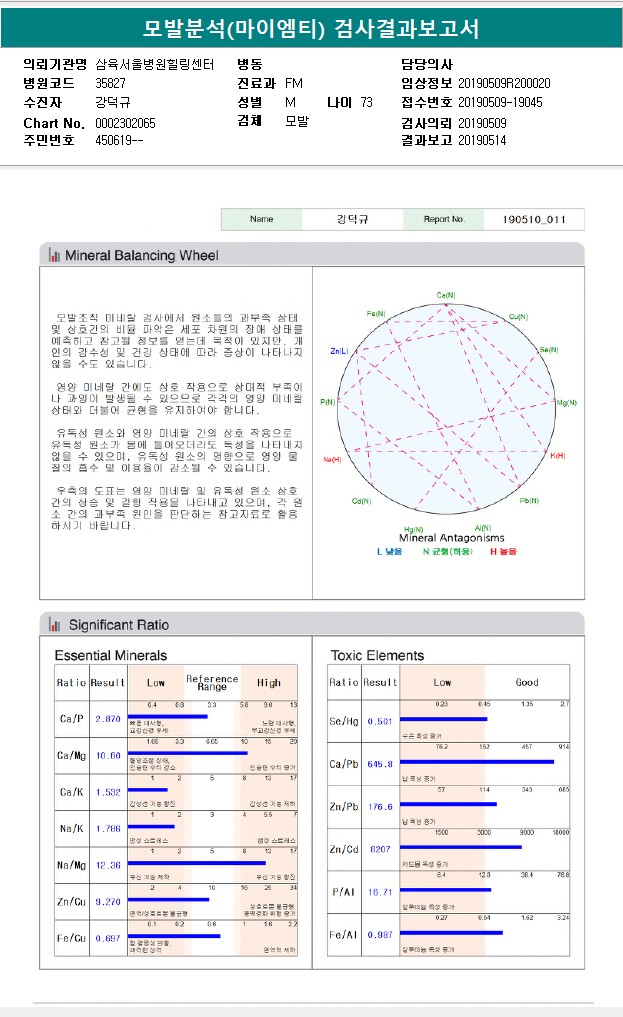Click the green N 균형(허용) legend entry
Image resolution: width=623 pixels, height=1017 pixels.
447,551
